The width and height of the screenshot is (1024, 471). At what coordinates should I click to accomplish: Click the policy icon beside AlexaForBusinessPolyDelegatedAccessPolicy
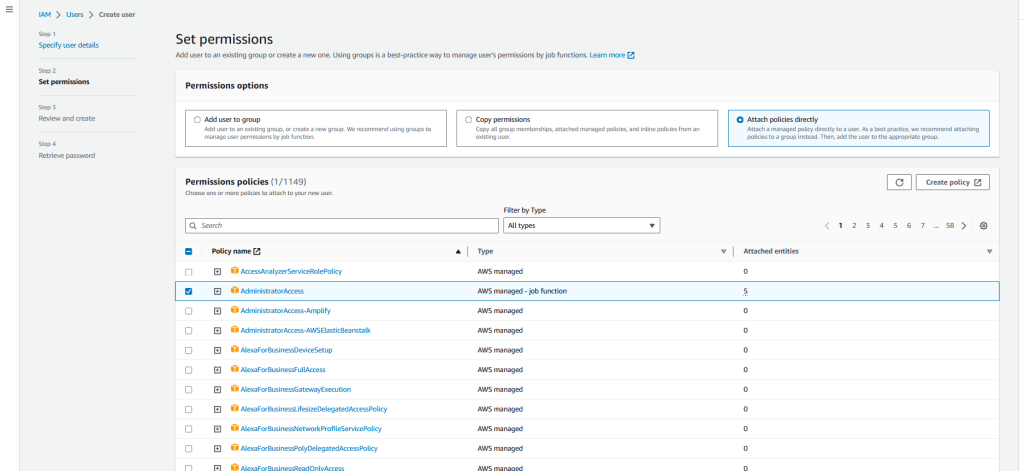pyautogui.click(x=234, y=448)
